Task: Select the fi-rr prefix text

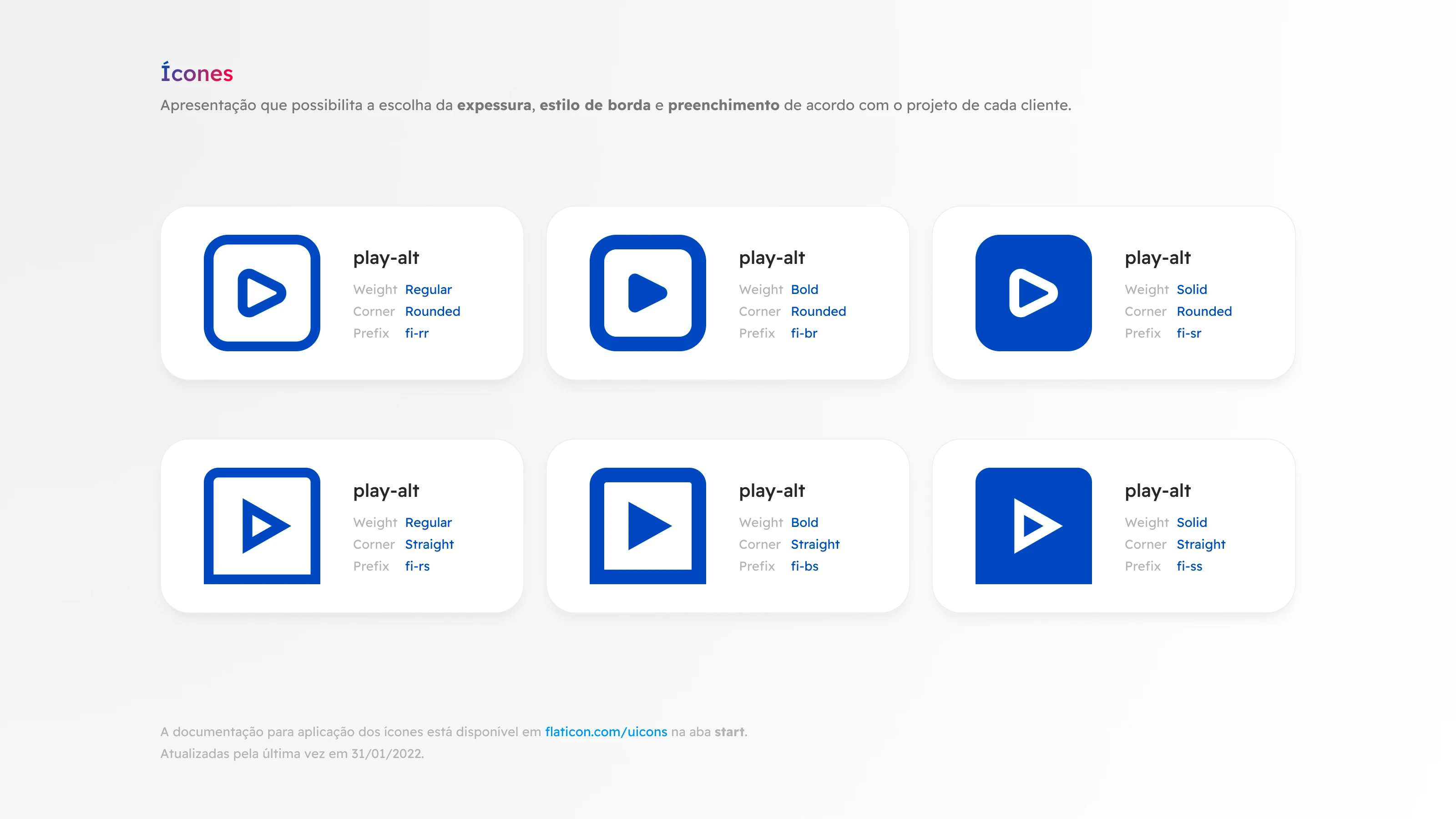Action: click(417, 333)
